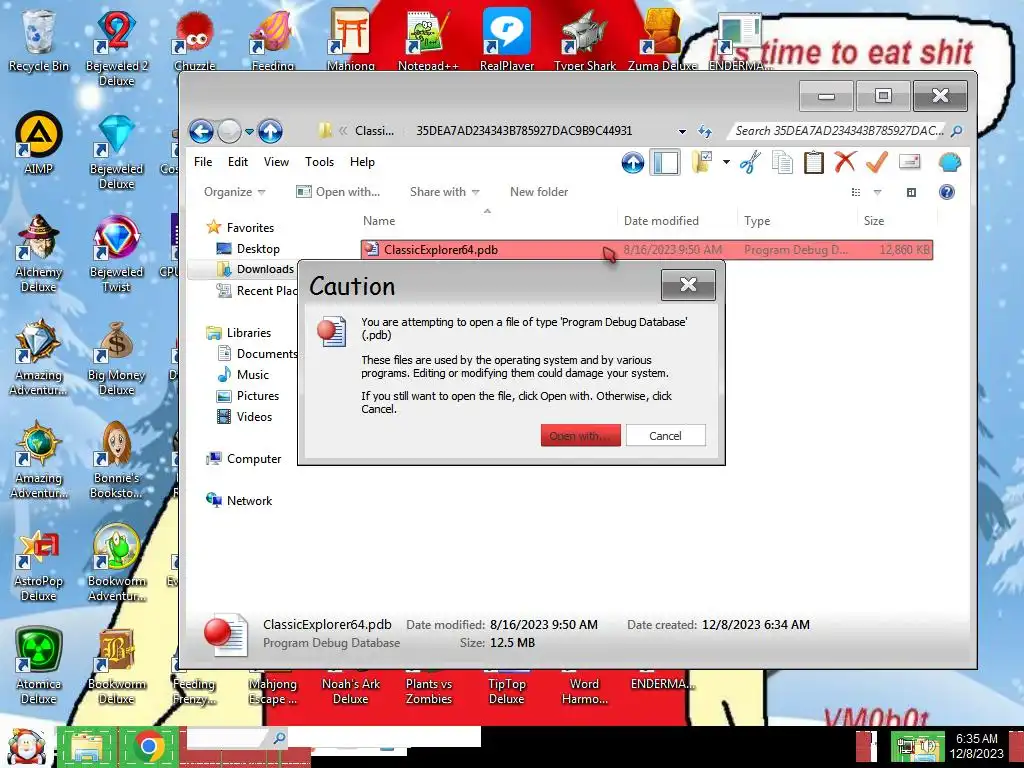Click Cancel in the Caution dialog
Screen dimensions: 1024x768
(665, 436)
